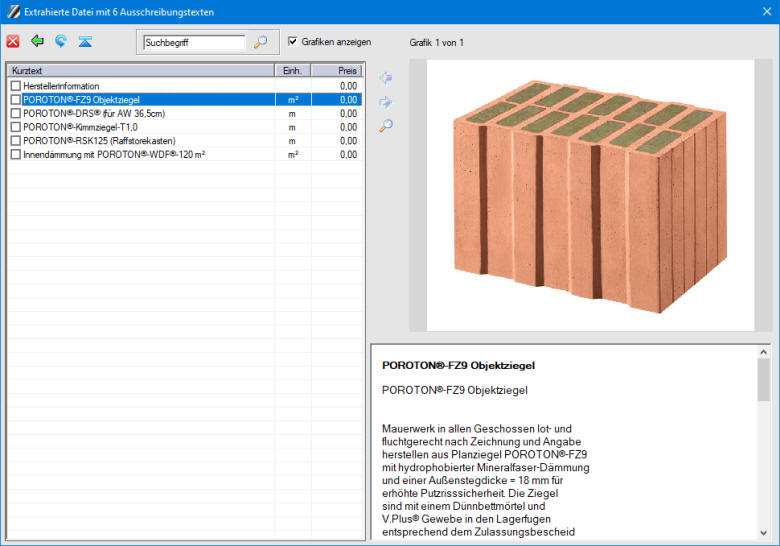Click the m² unit in the Innendämmung row
The image size is (780, 546).
coord(293,155)
